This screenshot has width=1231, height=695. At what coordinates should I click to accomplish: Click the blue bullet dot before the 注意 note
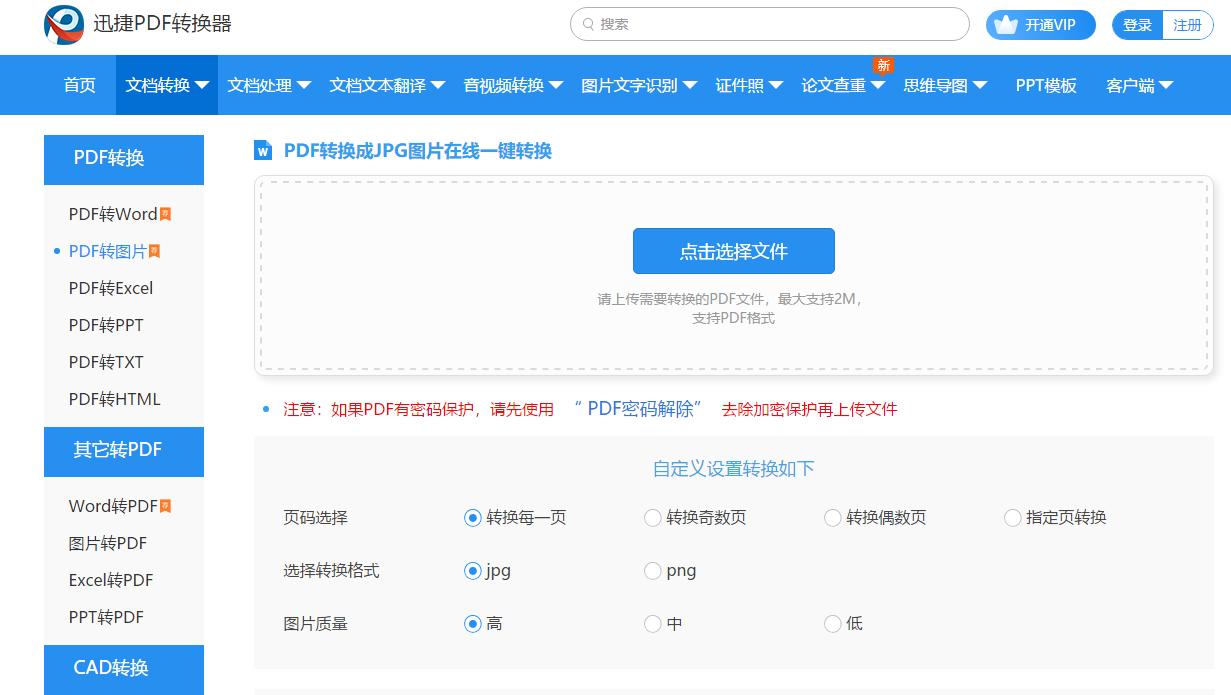click(264, 408)
